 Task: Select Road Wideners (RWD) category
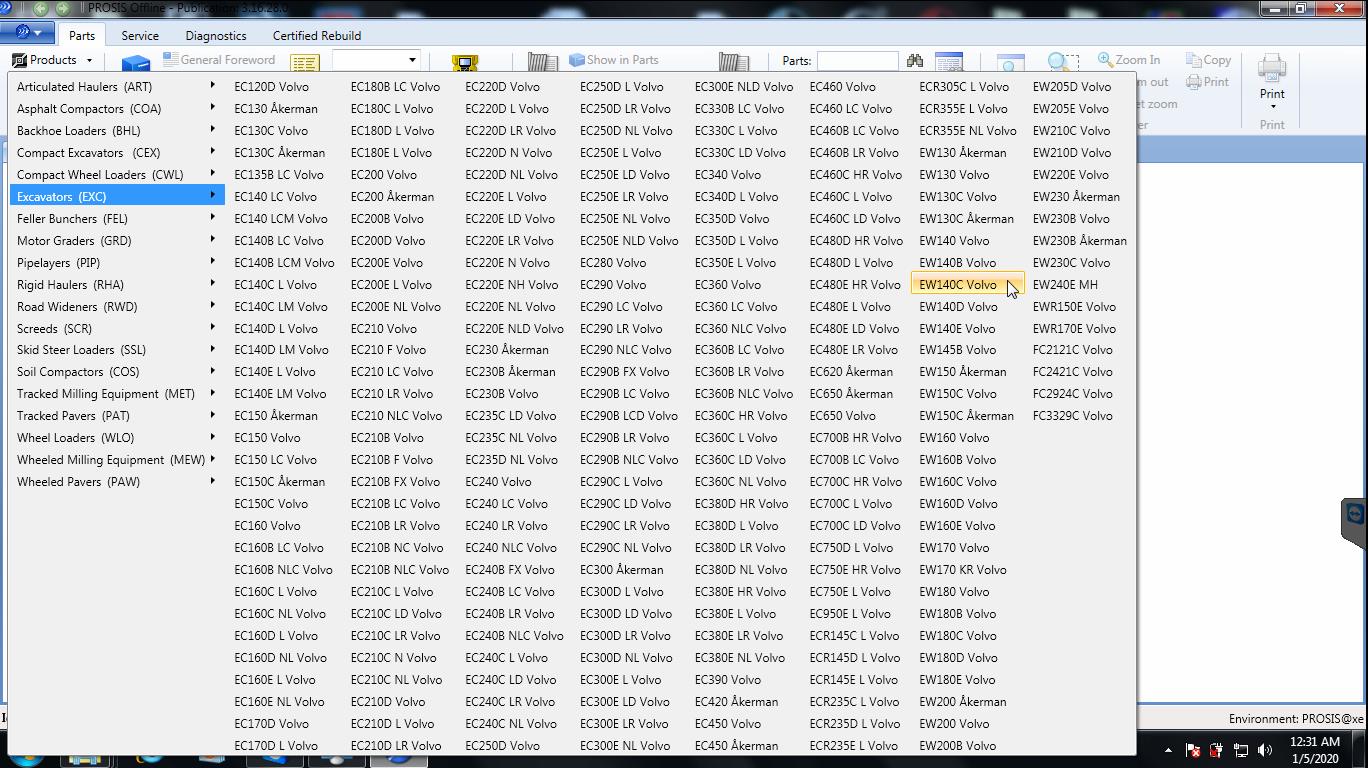pyautogui.click(x=117, y=307)
